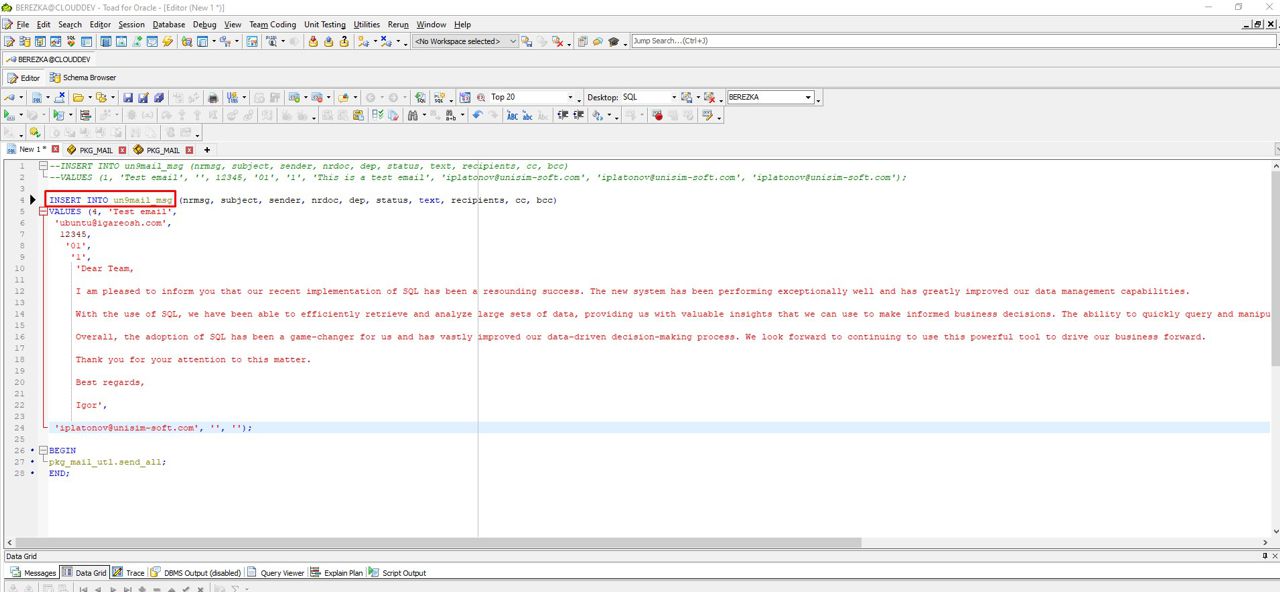Close the second PKG_MAIL tab
This screenshot has width=1280, height=592.
pos(190,150)
